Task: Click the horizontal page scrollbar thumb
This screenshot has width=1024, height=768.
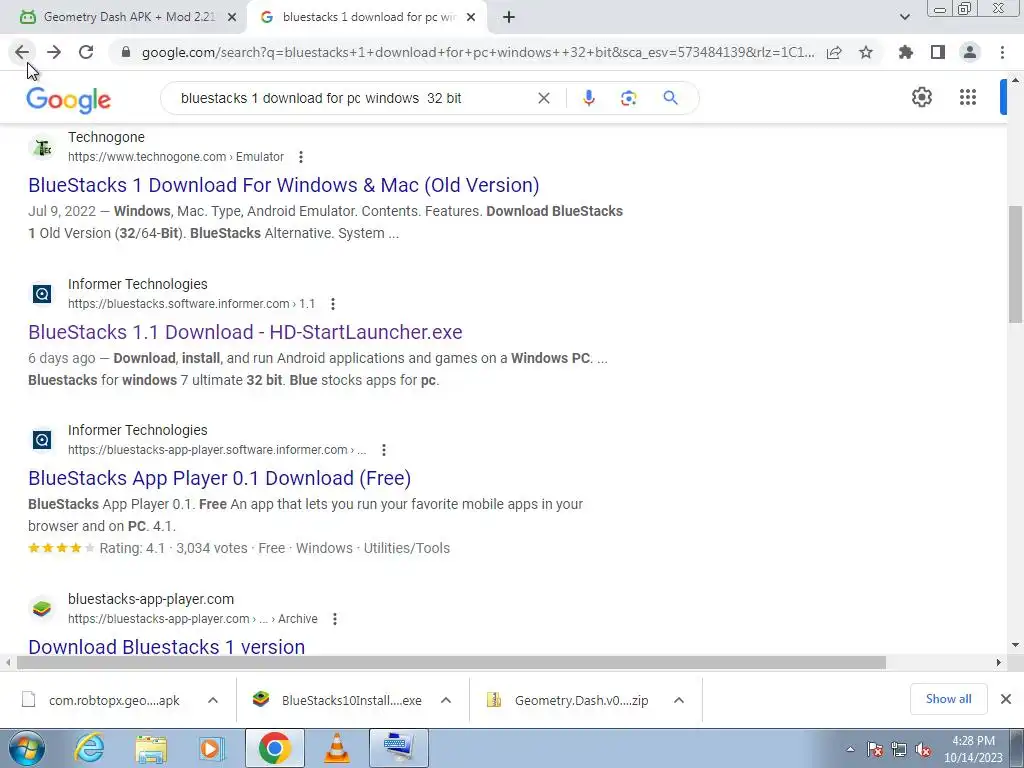Action: [x=451, y=662]
